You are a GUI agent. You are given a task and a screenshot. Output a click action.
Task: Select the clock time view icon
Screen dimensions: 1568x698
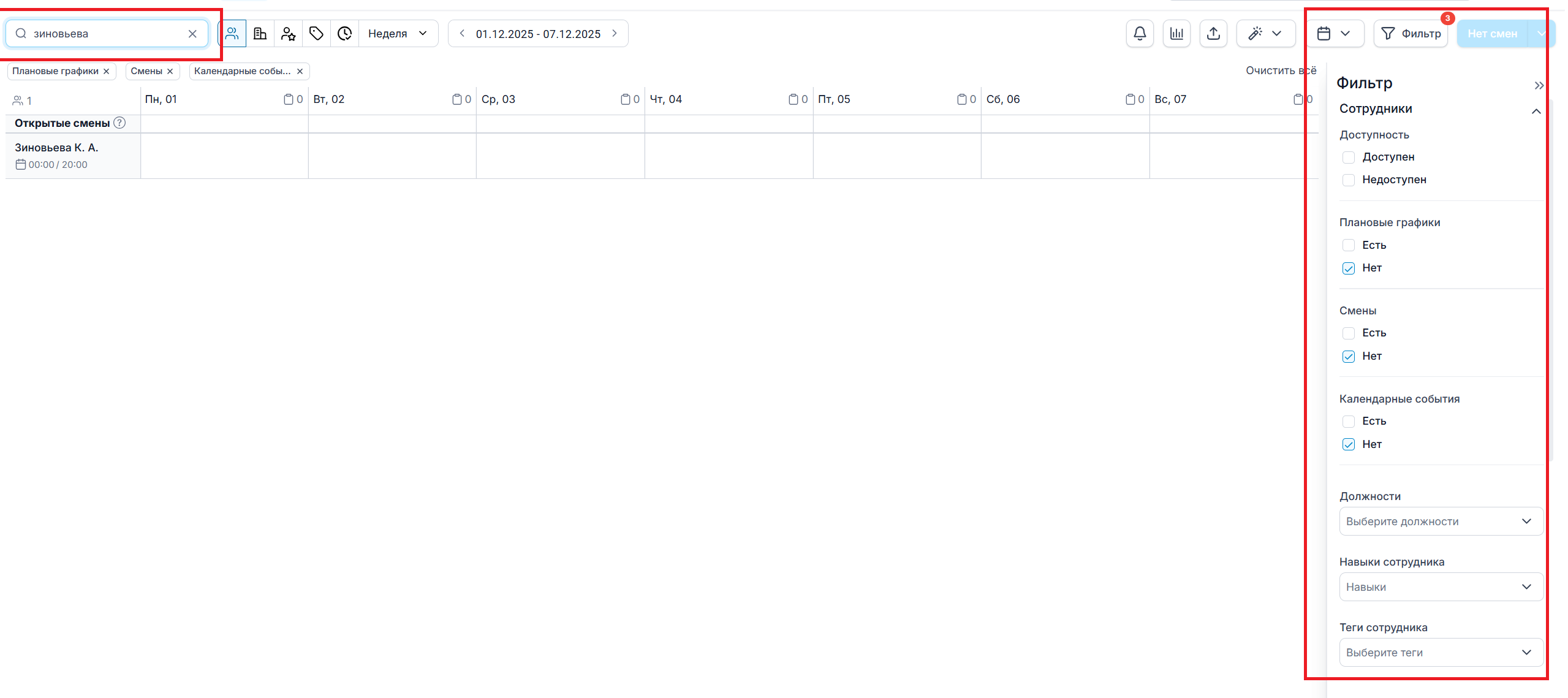coord(345,34)
